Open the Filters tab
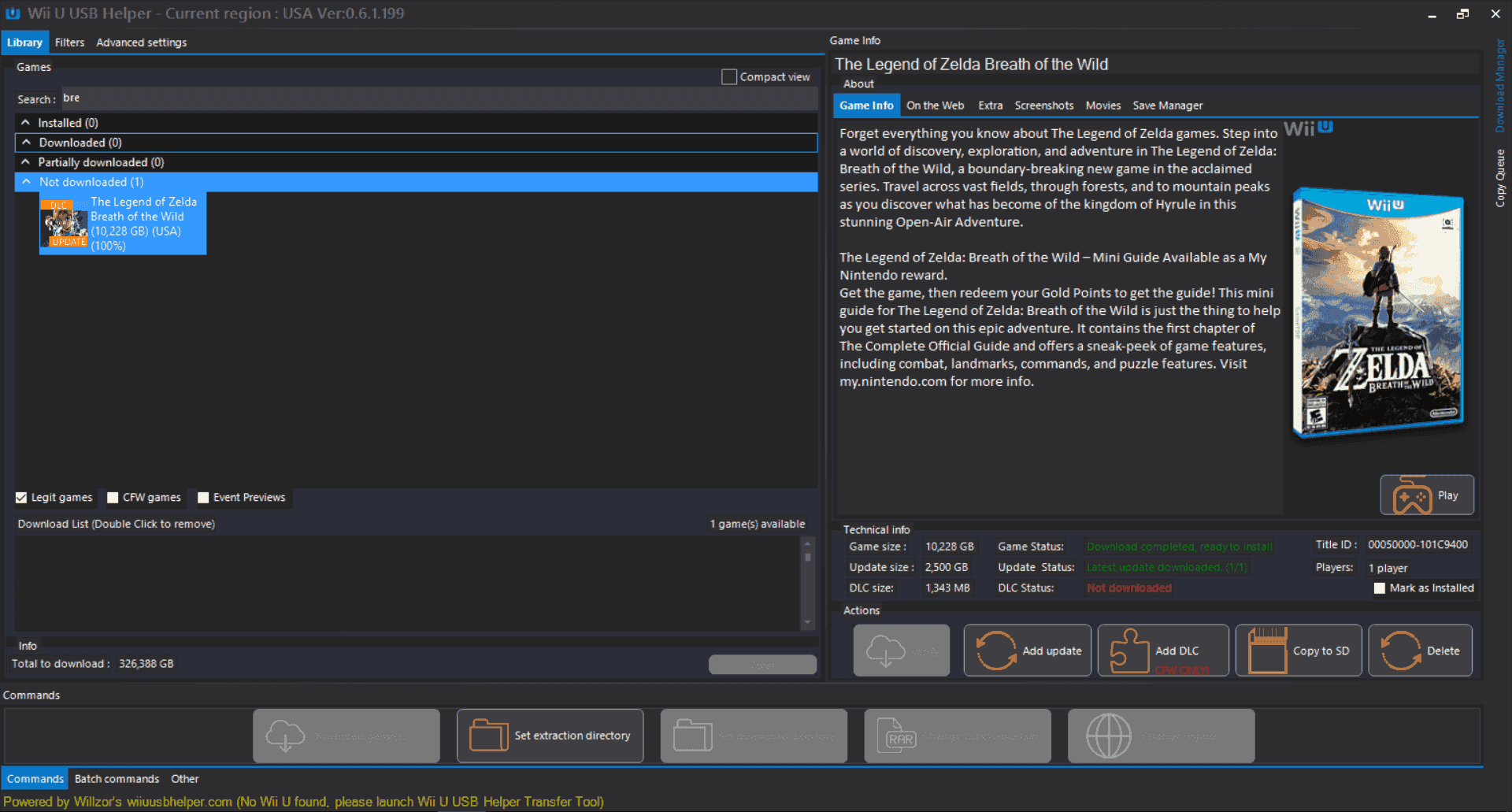Viewport: 1512px width, 812px height. [x=69, y=43]
